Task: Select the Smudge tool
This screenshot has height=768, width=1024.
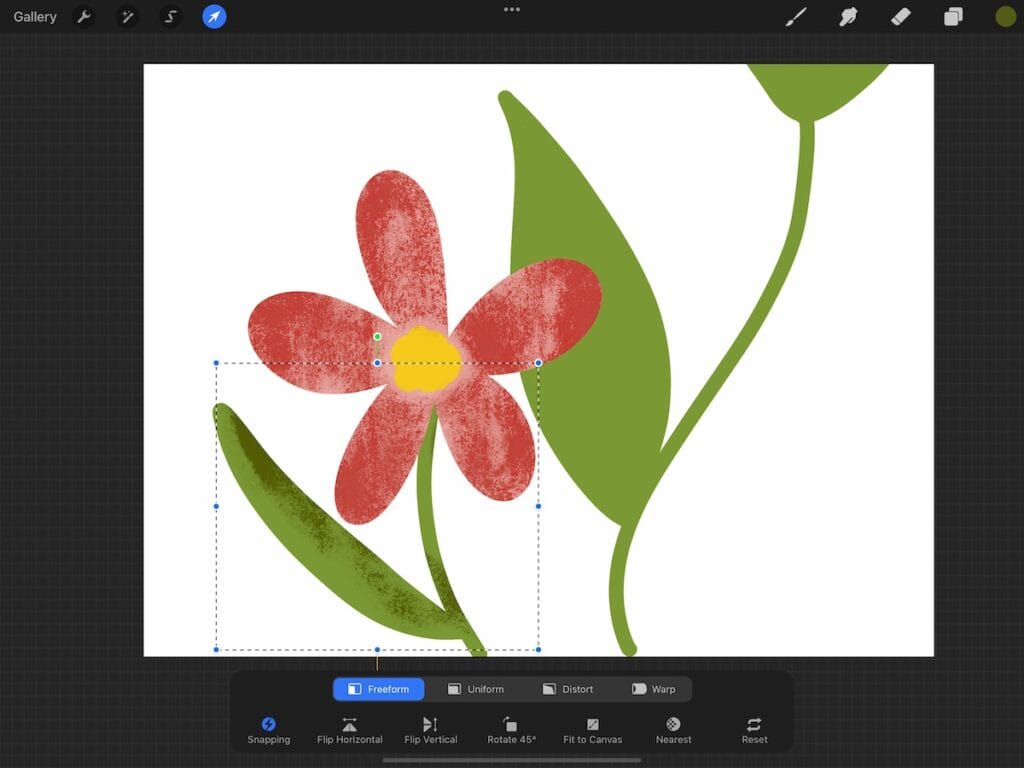Action: [848, 16]
